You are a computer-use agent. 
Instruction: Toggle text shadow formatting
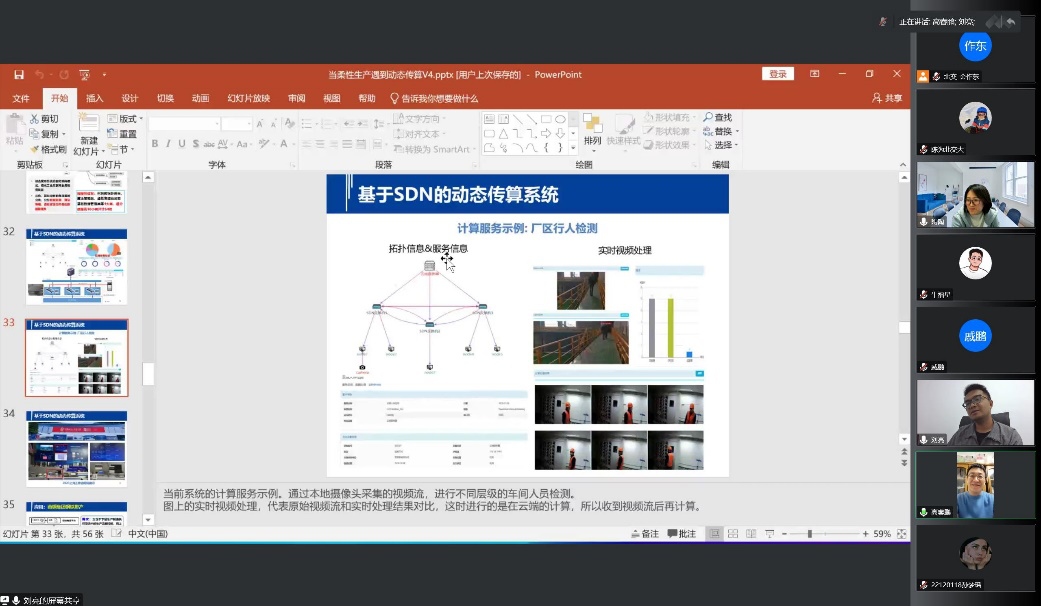coord(195,144)
